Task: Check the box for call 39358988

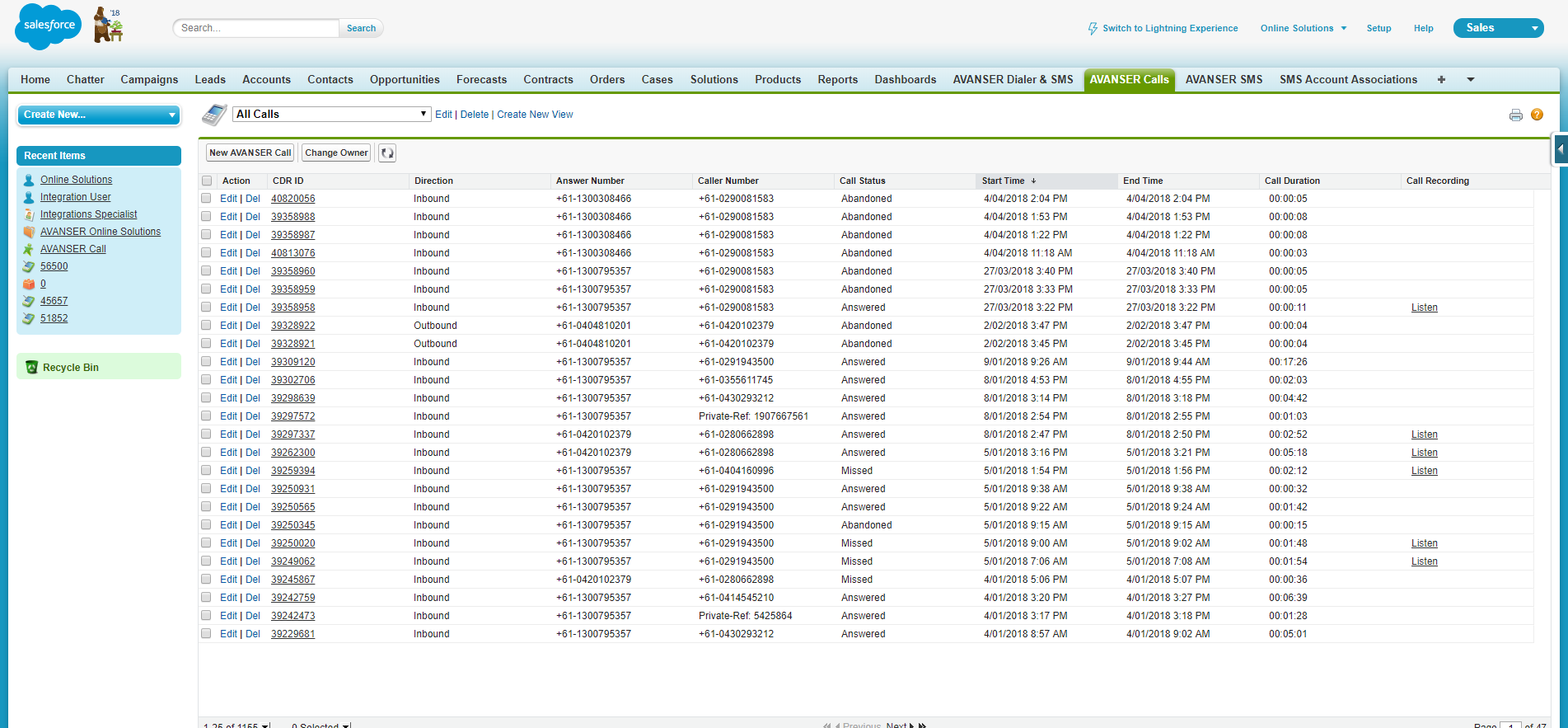Action: 206,217
